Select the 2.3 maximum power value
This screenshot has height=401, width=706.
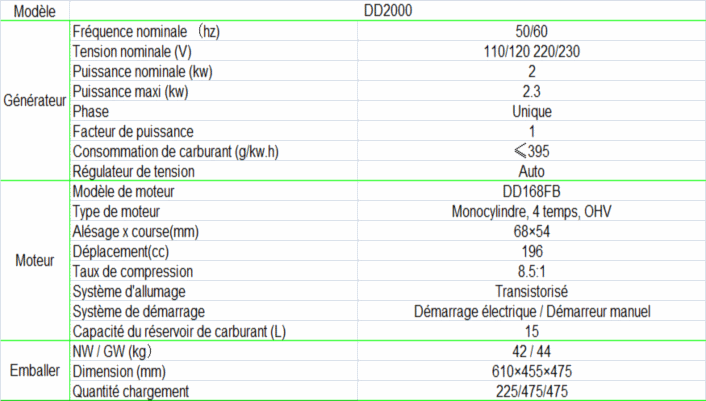531,92
